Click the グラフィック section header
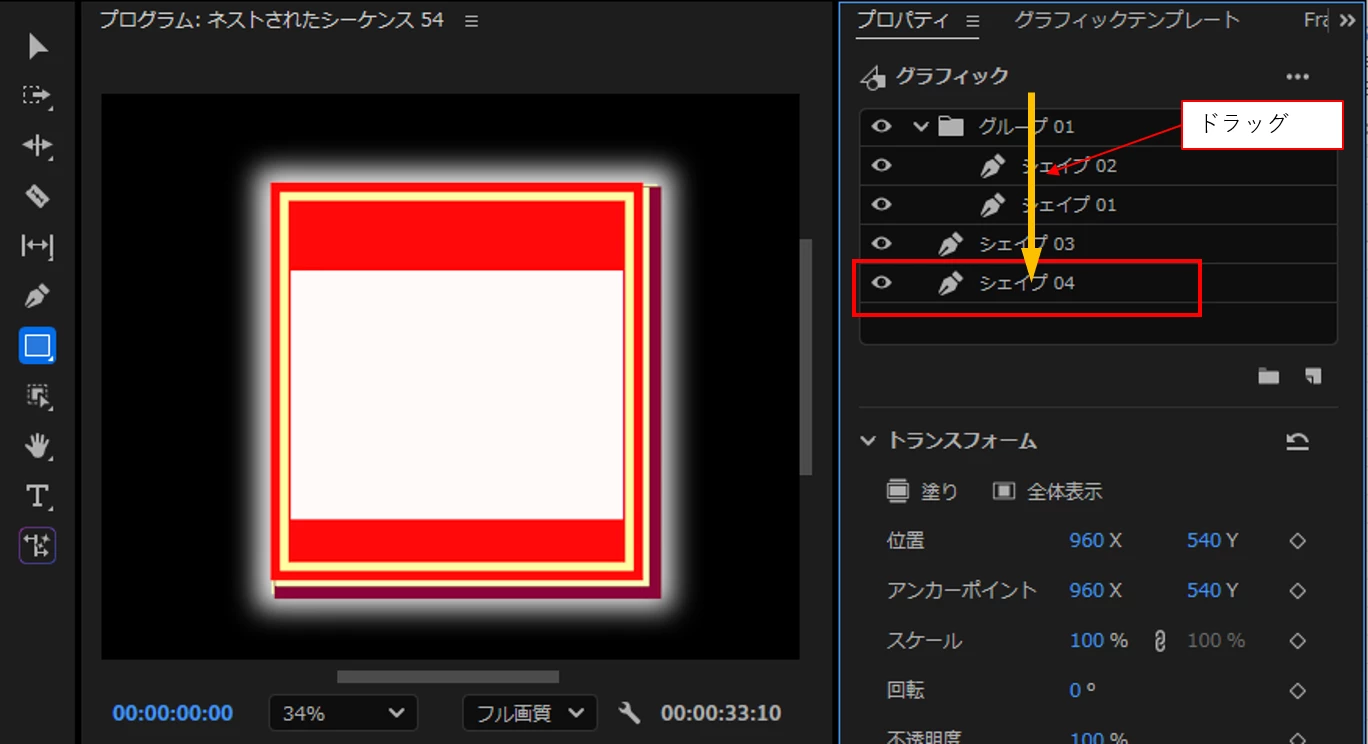The height and width of the screenshot is (744, 1368). [951, 76]
